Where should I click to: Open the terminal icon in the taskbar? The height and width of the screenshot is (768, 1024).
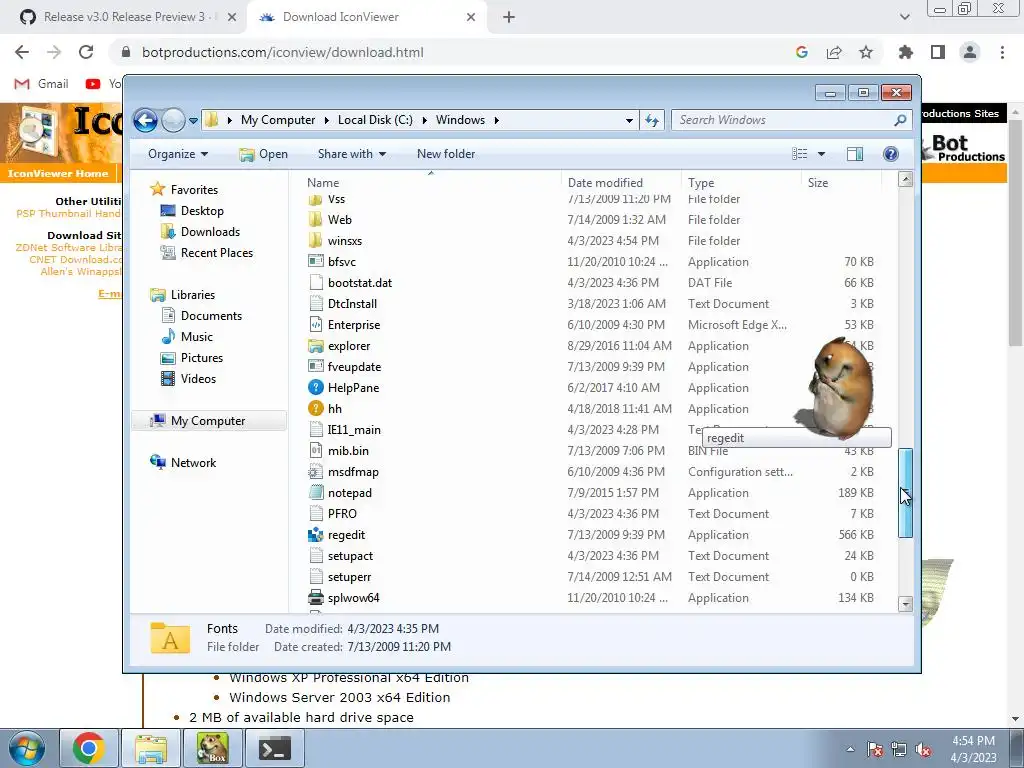tap(274, 748)
